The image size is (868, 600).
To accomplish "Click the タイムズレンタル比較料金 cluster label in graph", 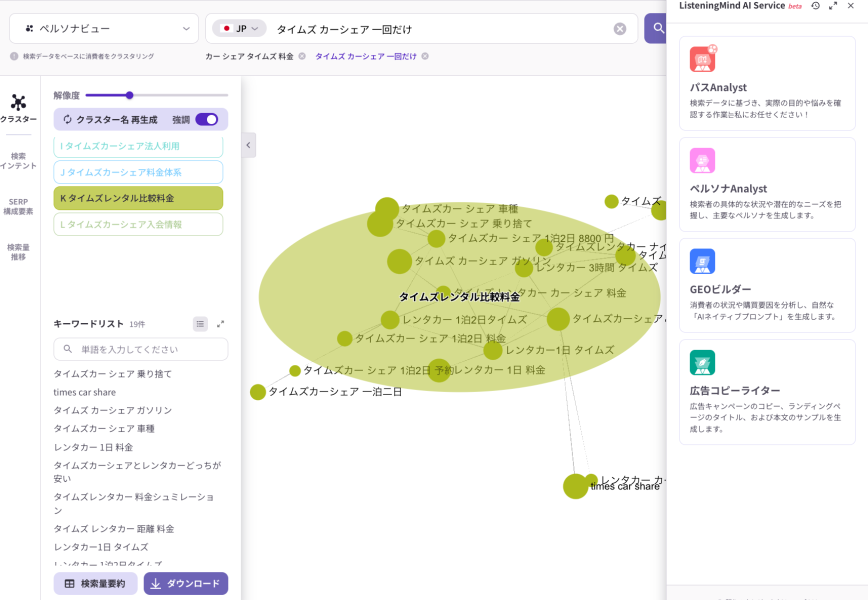I will coord(459,297).
